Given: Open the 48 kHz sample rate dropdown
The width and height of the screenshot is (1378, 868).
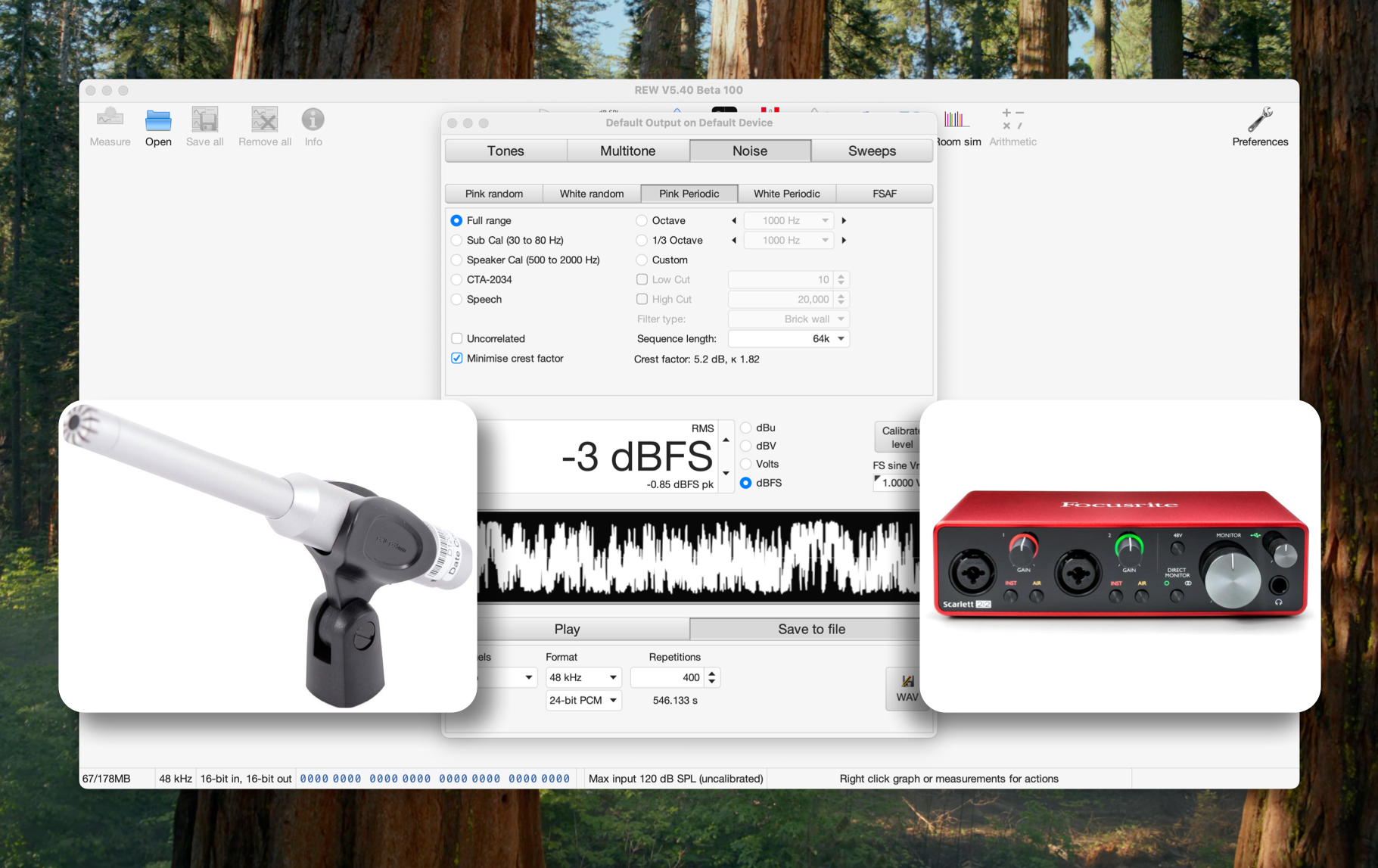Looking at the screenshot, I should point(582,677).
